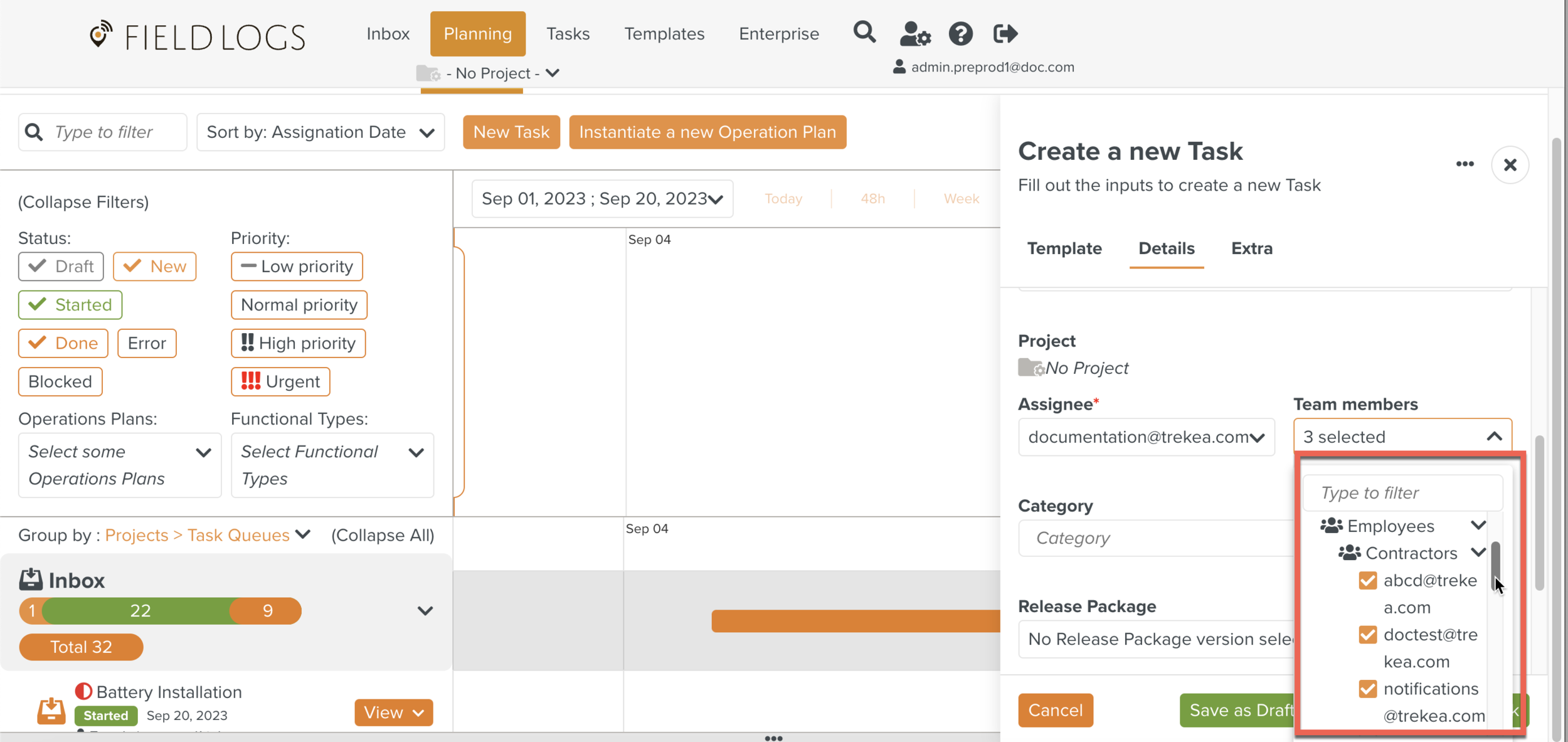Image resolution: width=1568 pixels, height=742 pixels.
Task: Click the logout arrow icon
Action: click(1005, 34)
